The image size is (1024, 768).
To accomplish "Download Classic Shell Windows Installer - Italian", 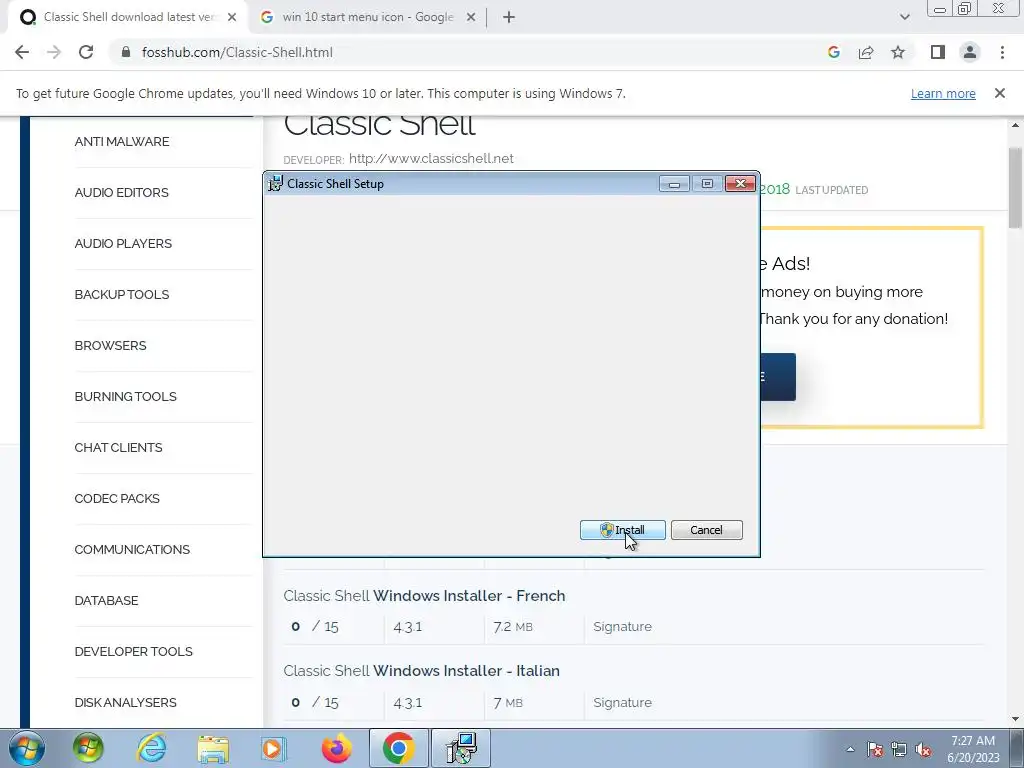I will (x=421, y=671).
